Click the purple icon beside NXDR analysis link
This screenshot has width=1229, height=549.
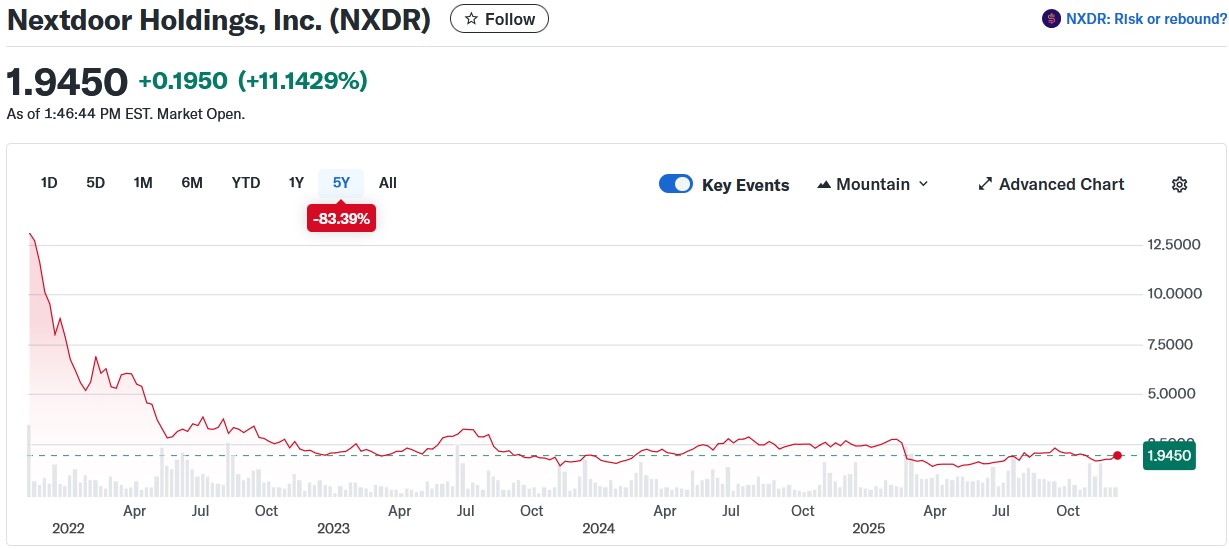click(x=1051, y=19)
